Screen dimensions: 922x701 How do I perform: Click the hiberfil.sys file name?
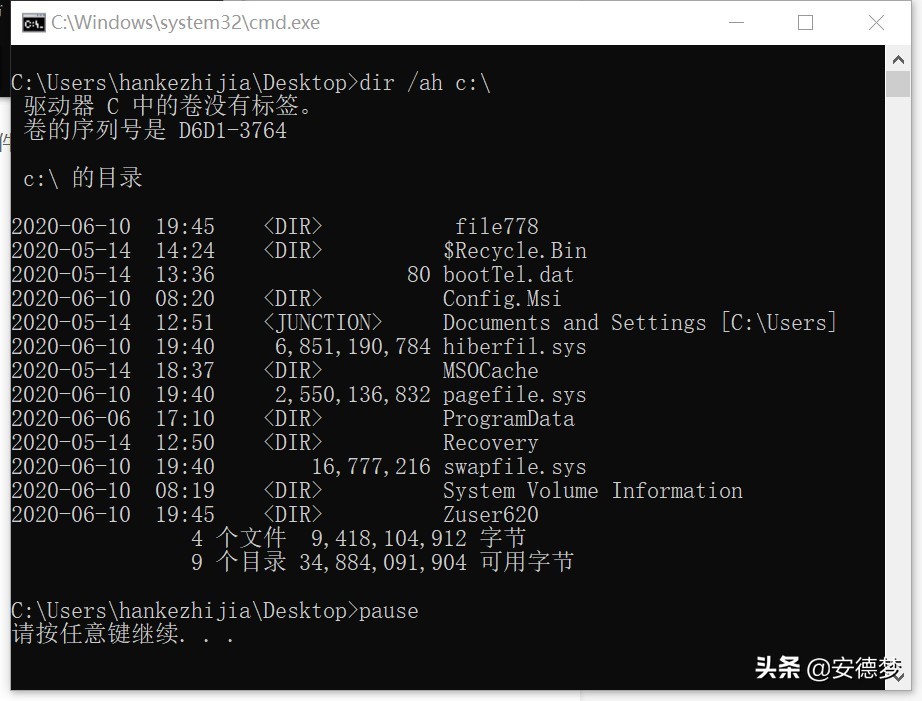click(514, 347)
